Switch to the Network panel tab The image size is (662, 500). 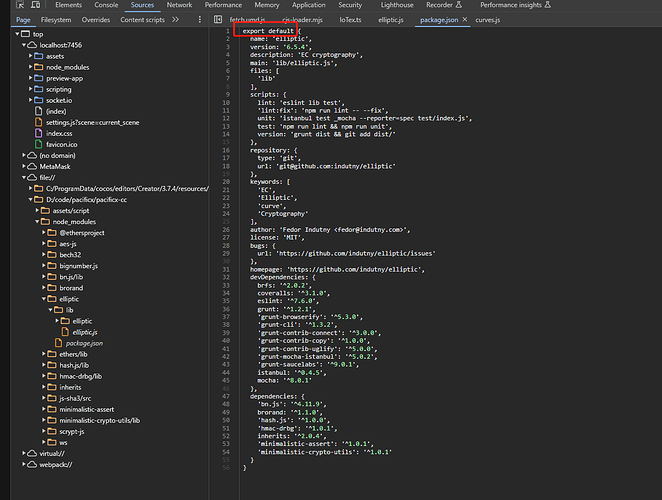(x=179, y=5)
